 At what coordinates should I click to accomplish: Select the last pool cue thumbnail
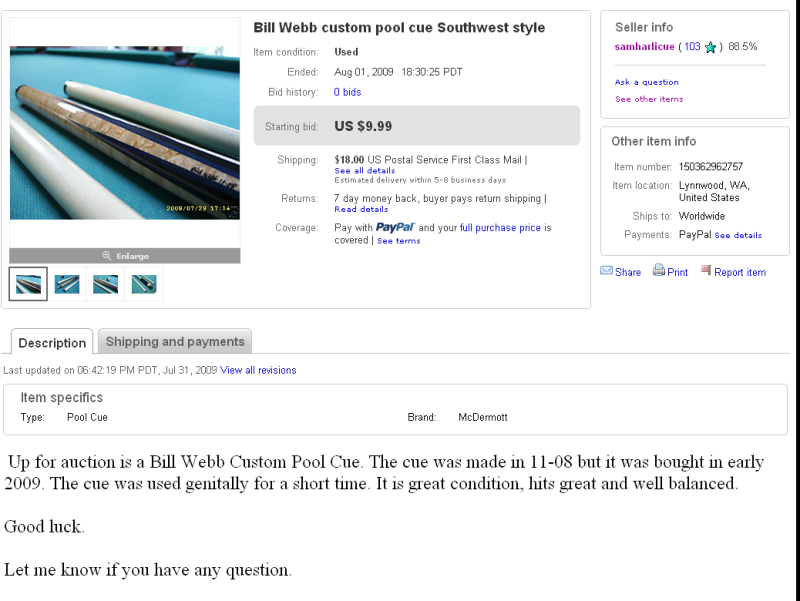coord(144,284)
